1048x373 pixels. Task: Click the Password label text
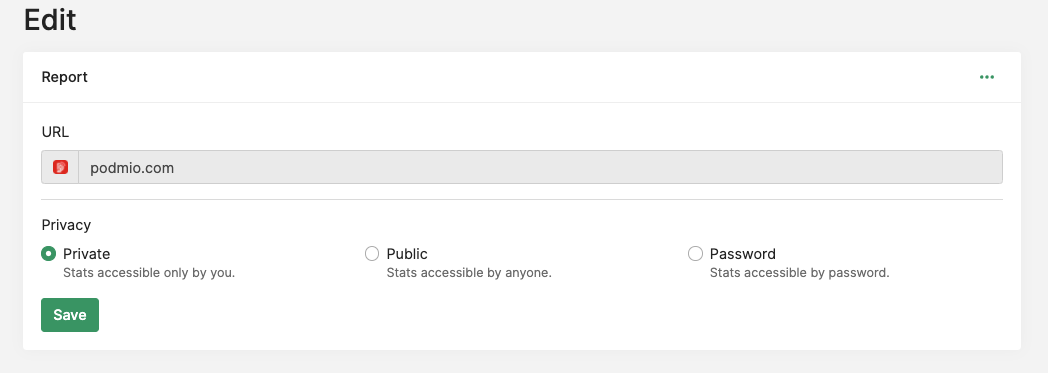coord(743,254)
